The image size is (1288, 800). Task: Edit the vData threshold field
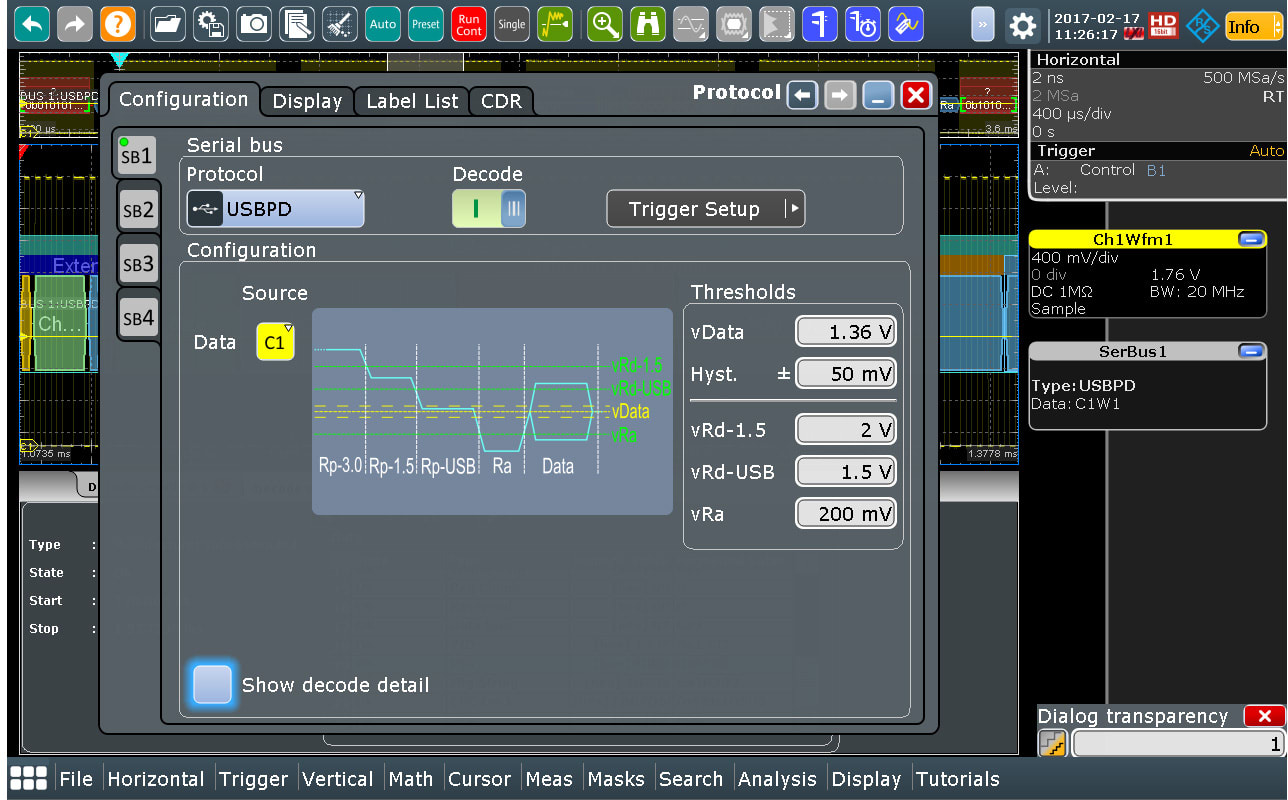(846, 332)
